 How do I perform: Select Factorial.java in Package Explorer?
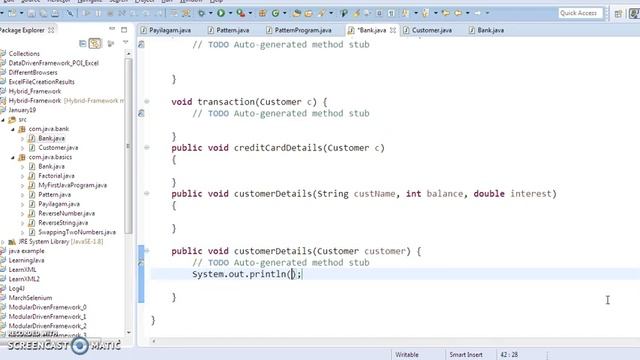[56, 176]
